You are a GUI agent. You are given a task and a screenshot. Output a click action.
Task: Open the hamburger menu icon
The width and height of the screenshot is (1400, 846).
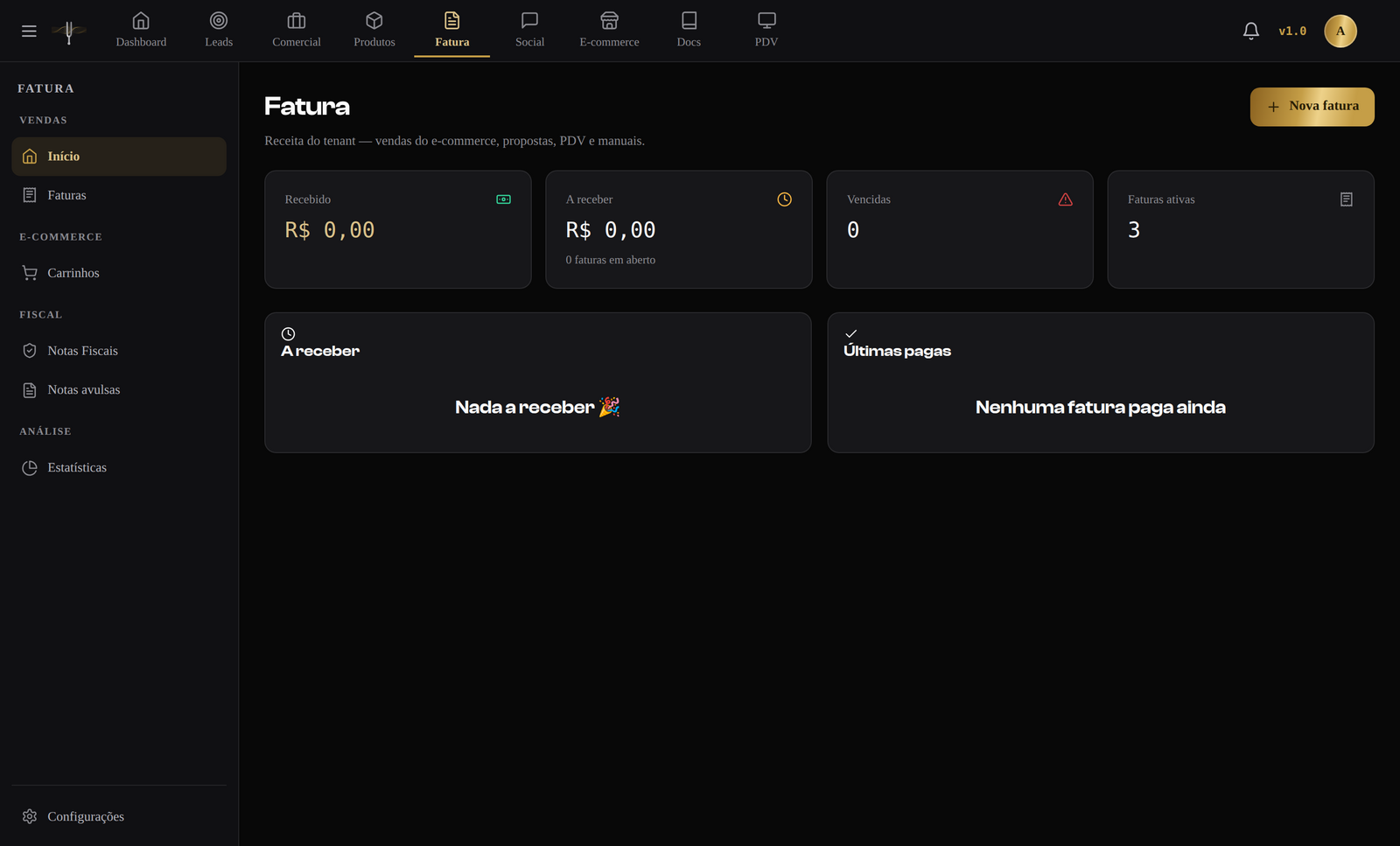pos(29,31)
